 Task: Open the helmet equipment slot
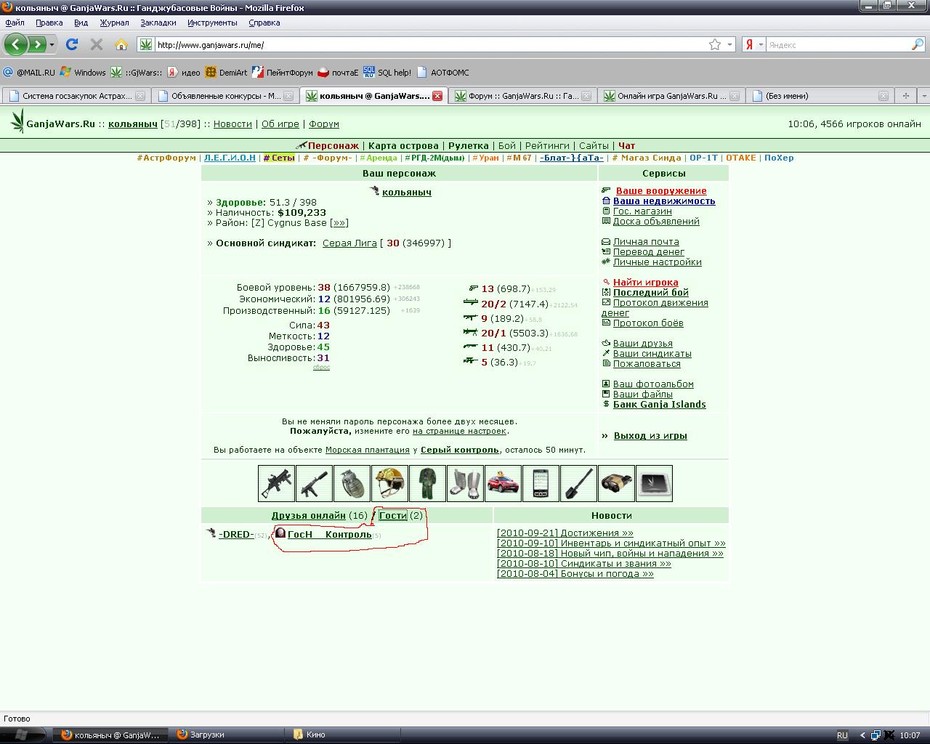point(390,483)
